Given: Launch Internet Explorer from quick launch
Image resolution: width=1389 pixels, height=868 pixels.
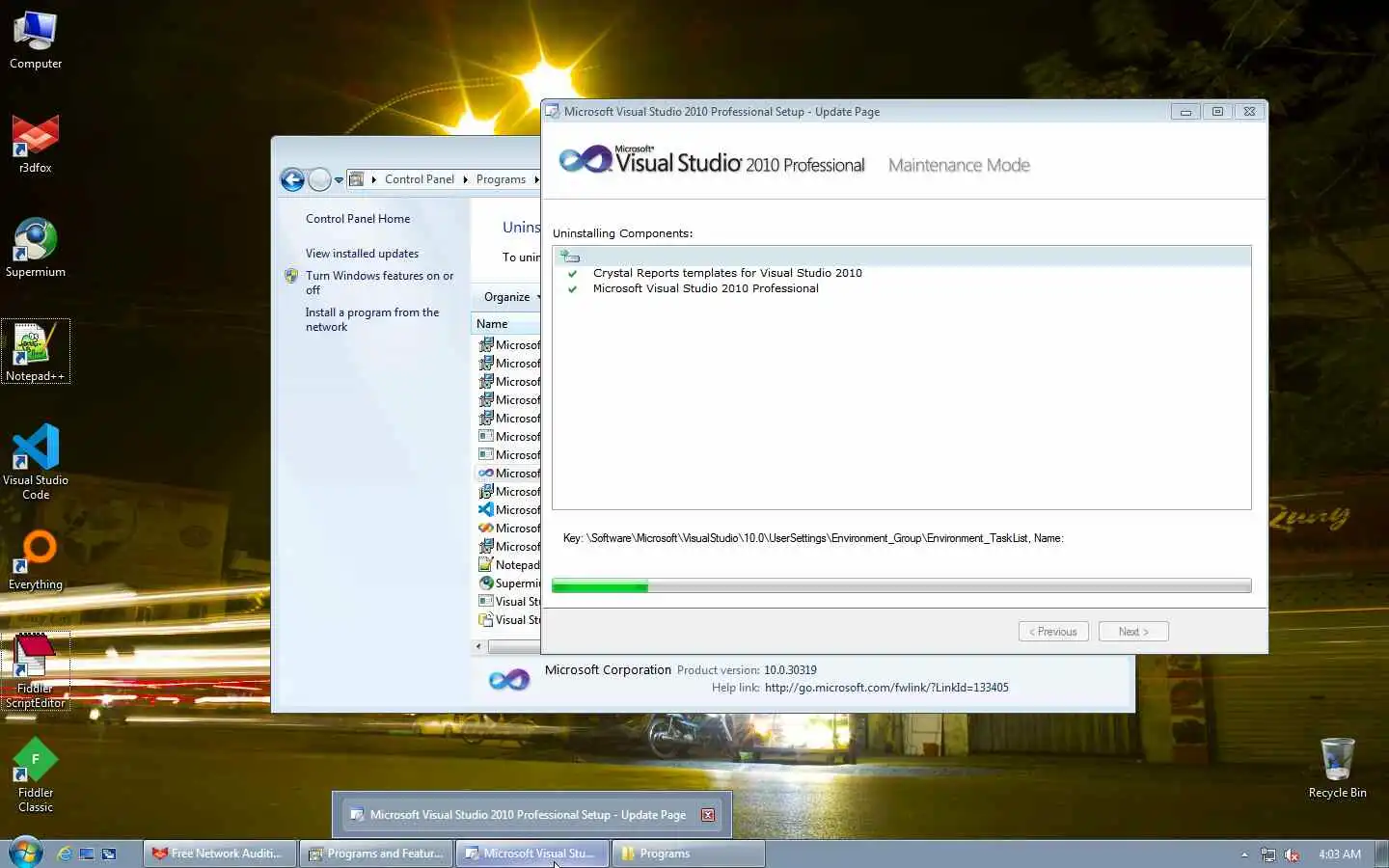Looking at the screenshot, I should (65, 854).
